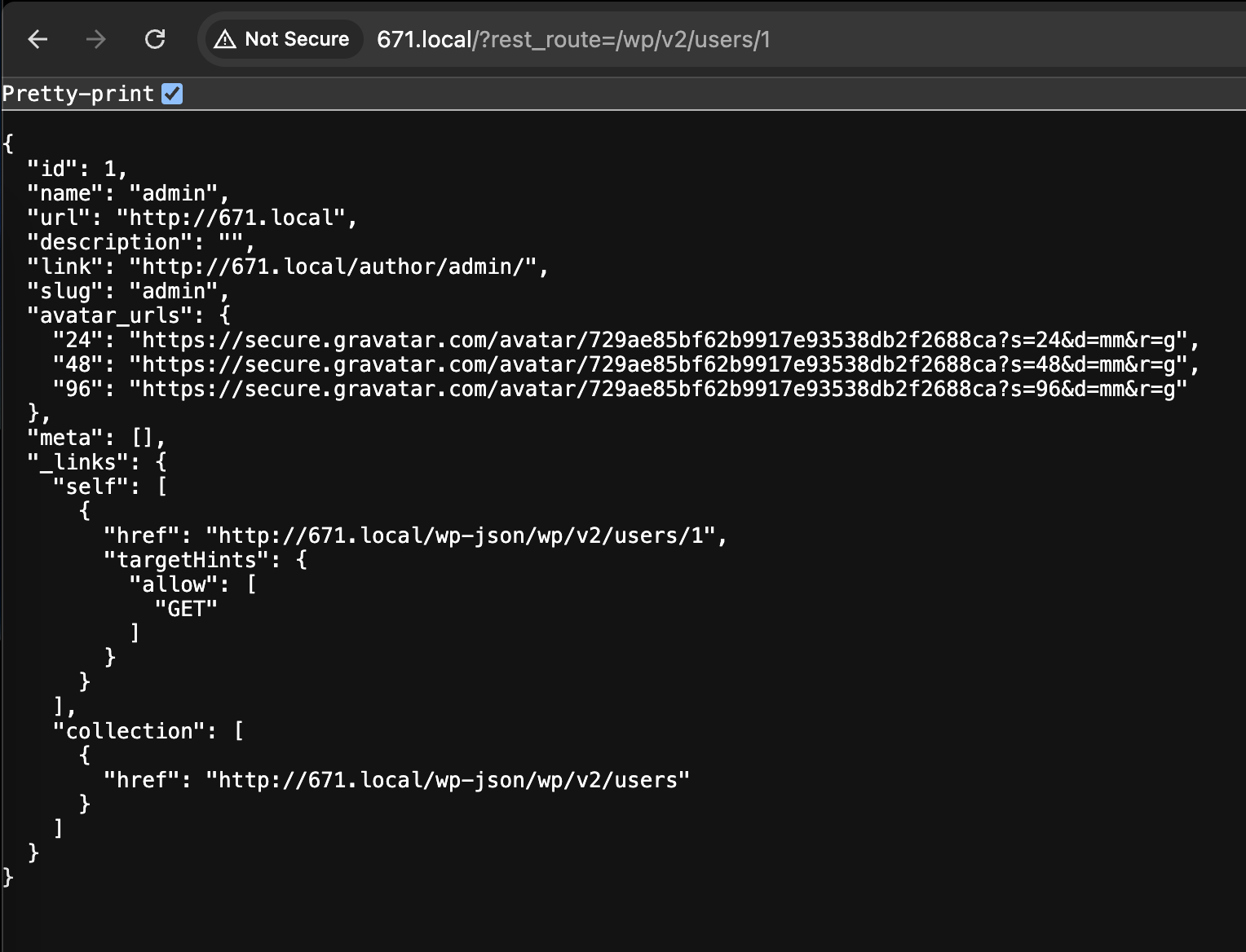Click the "GET" value in allow array

[x=186, y=609]
